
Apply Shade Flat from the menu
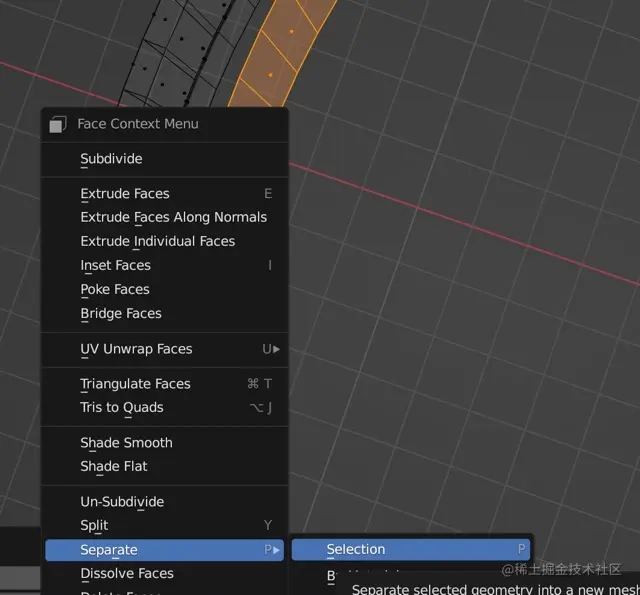pos(164,466)
